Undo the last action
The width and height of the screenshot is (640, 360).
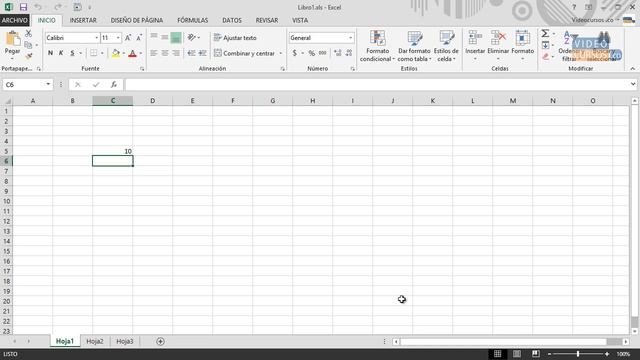(x=38, y=7)
